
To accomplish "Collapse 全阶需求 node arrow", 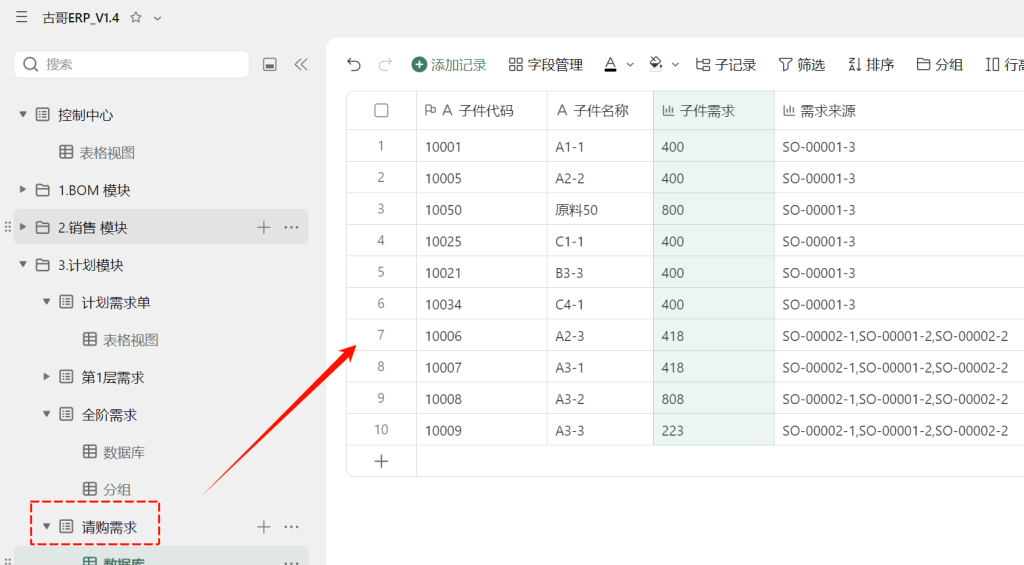I will pos(46,414).
